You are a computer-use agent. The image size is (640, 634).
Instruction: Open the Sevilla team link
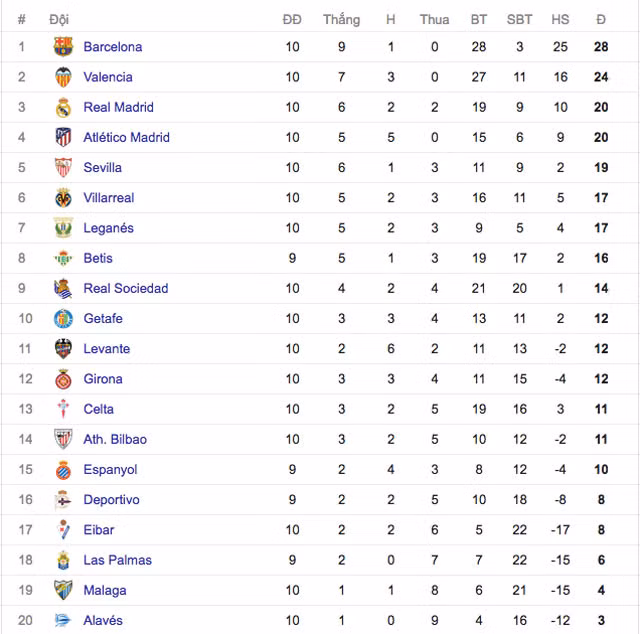pyautogui.click(x=102, y=167)
